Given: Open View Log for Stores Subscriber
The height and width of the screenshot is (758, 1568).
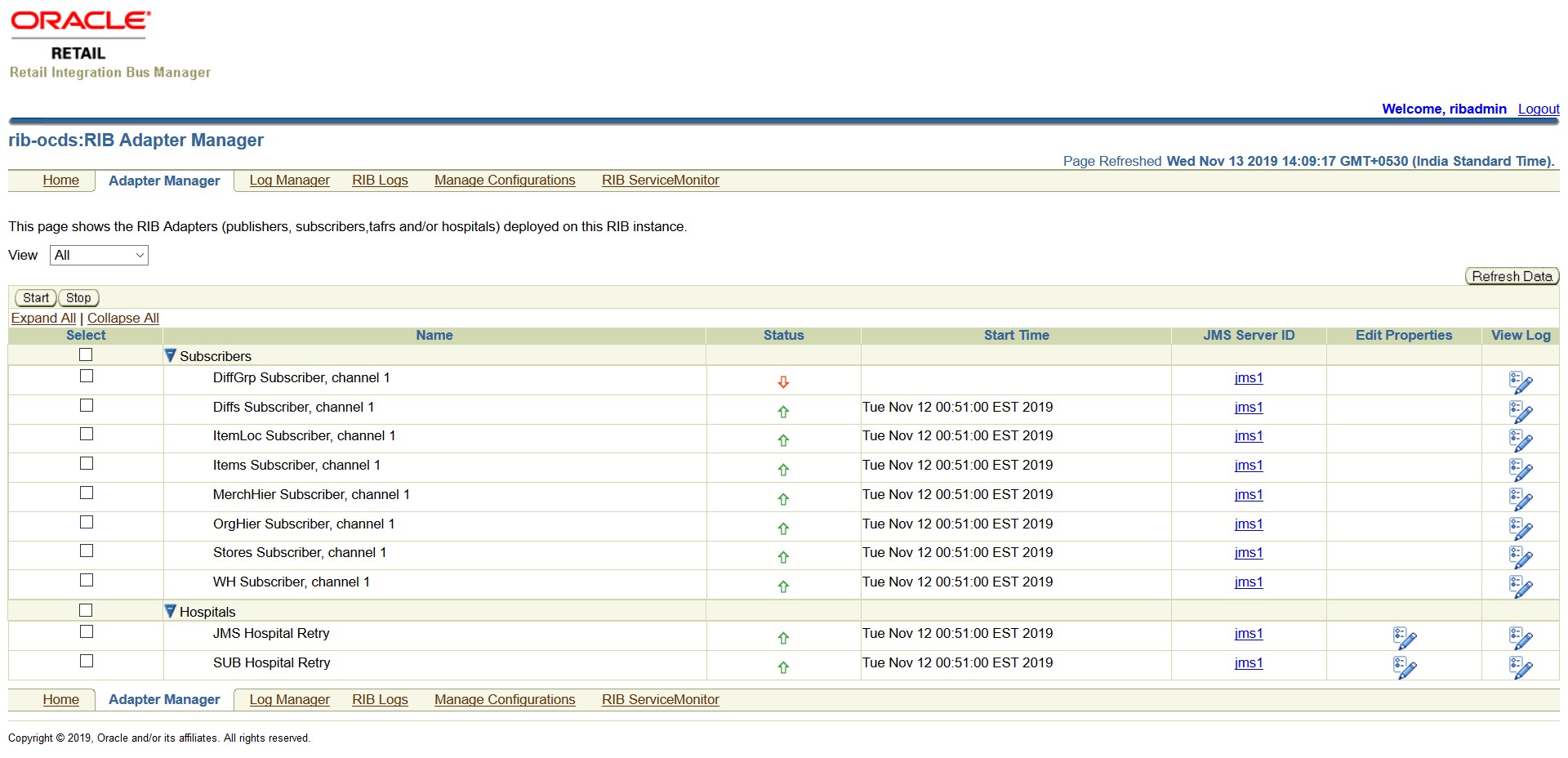Looking at the screenshot, I should pos(1520,558).
